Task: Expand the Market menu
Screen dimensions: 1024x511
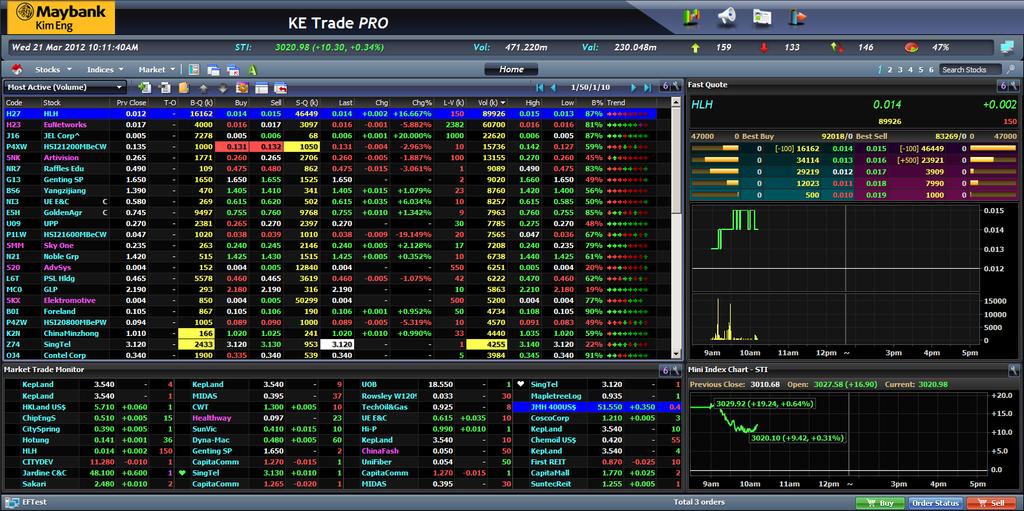Action: click(157, 69)
